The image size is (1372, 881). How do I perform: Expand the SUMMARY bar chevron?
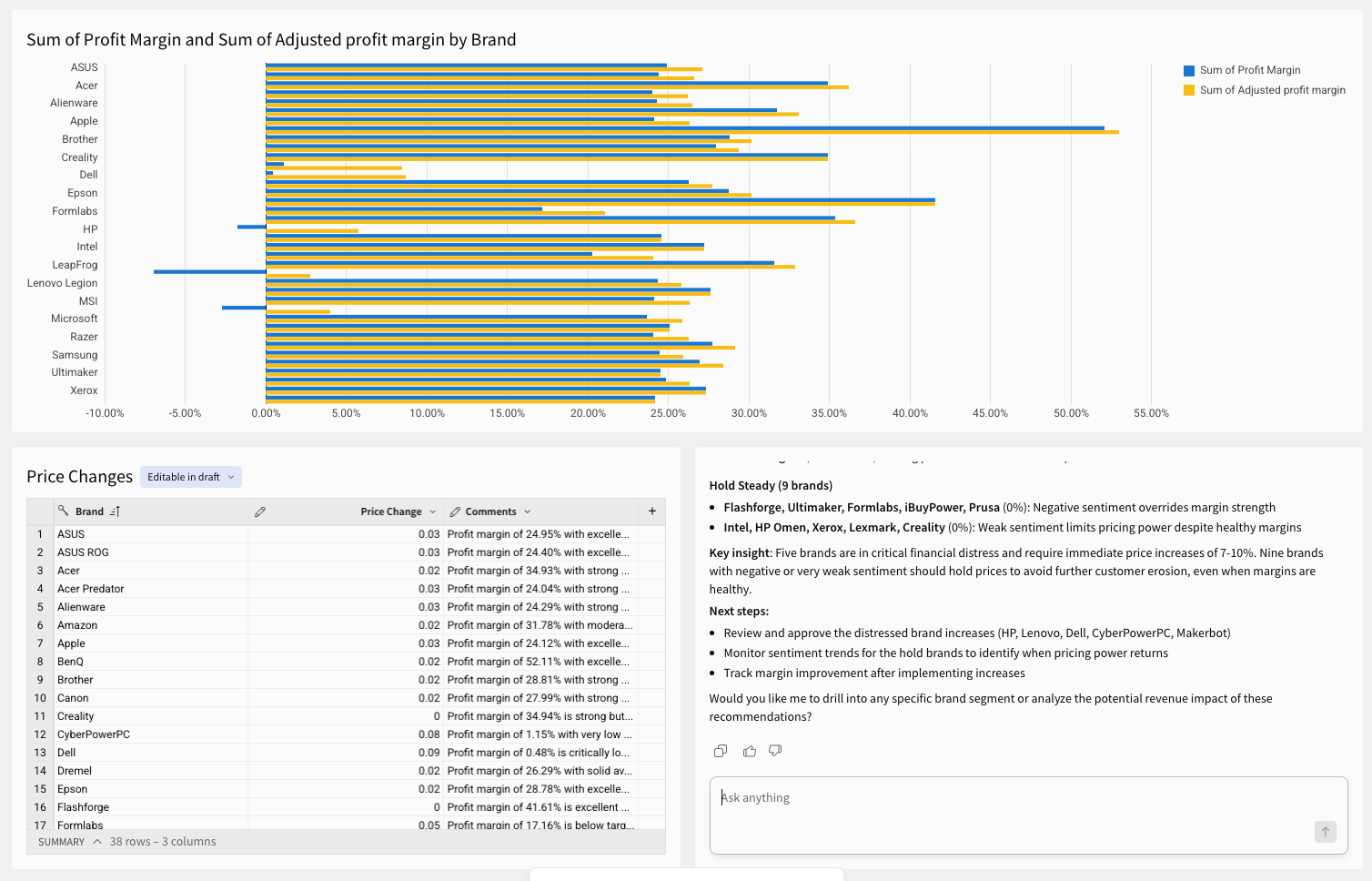coord(97,842)
